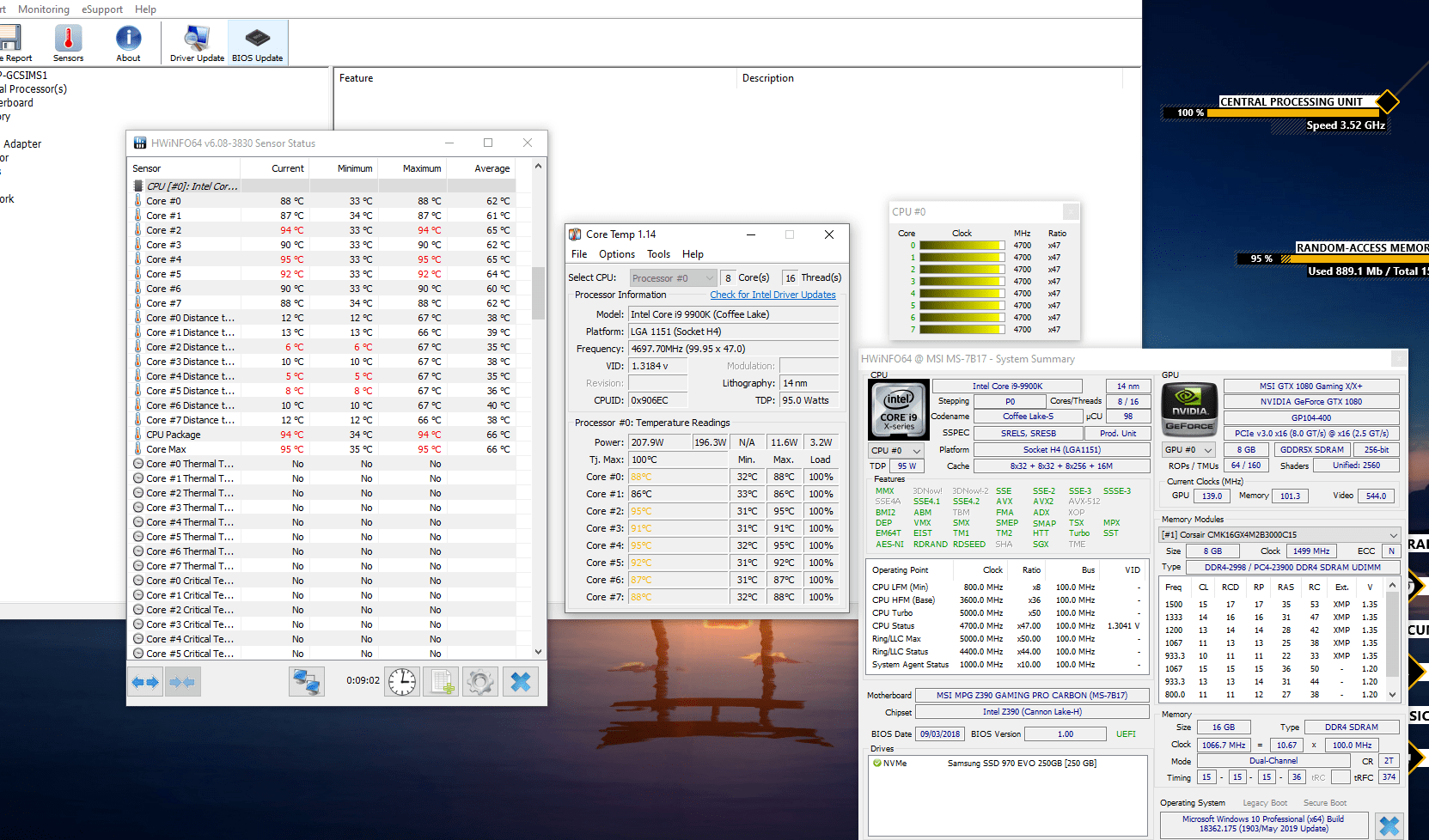Image resolution: width=1429 pixels, height=840 pixels.
Task: Open the Options menu in Core Temp
Action: pos(616,254)
